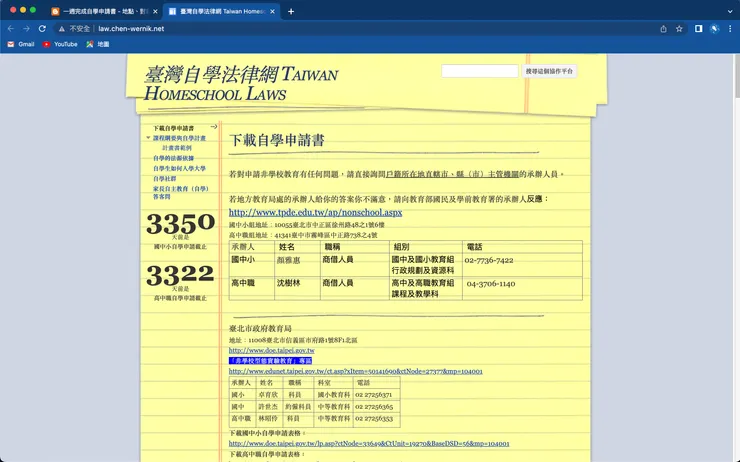Click the phone number 02-7736-7422
The width and height of the screenshot is (740, 462).
point(489,260)
